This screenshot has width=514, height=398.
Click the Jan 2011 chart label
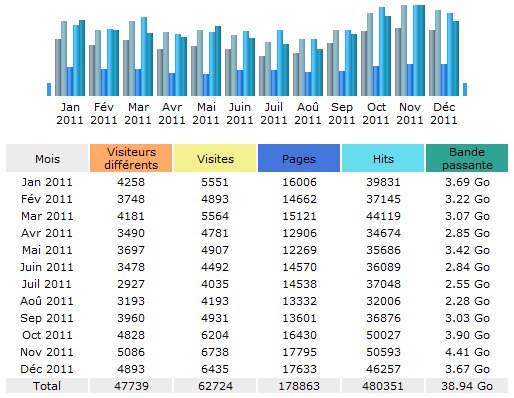(x=70, y=113)
